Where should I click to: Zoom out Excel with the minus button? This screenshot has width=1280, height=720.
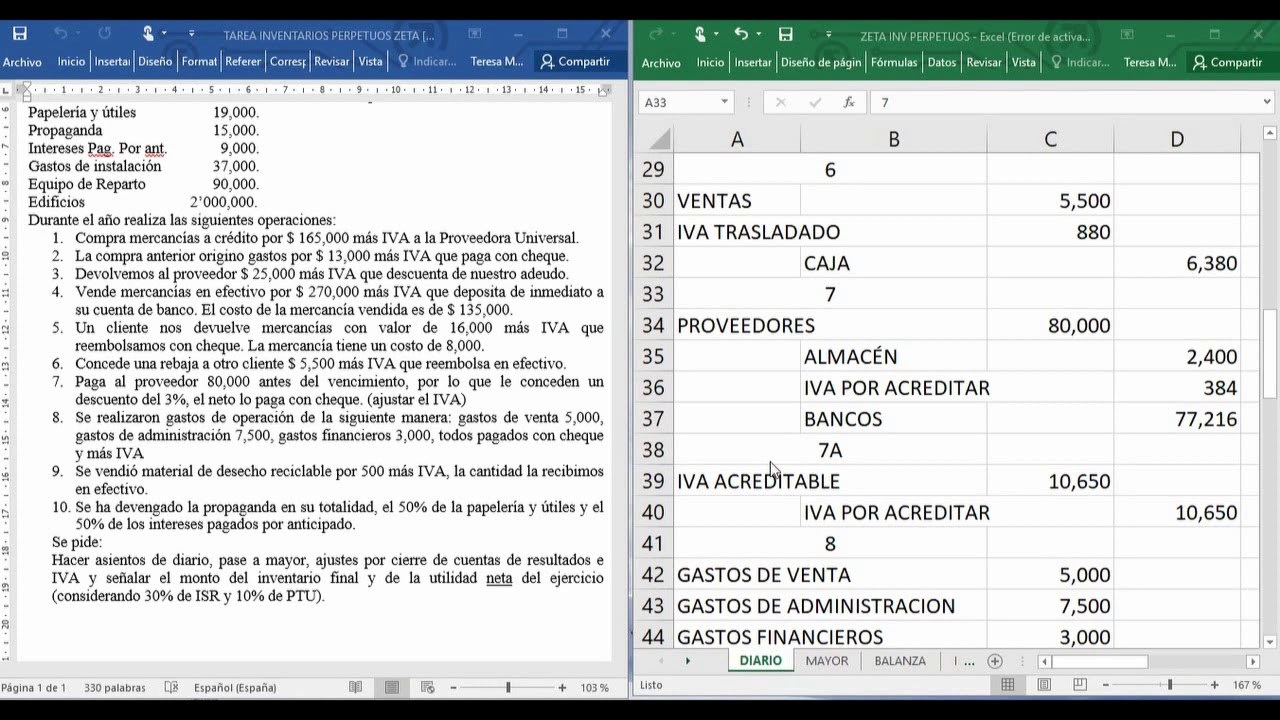click(x=1105, y=685)
